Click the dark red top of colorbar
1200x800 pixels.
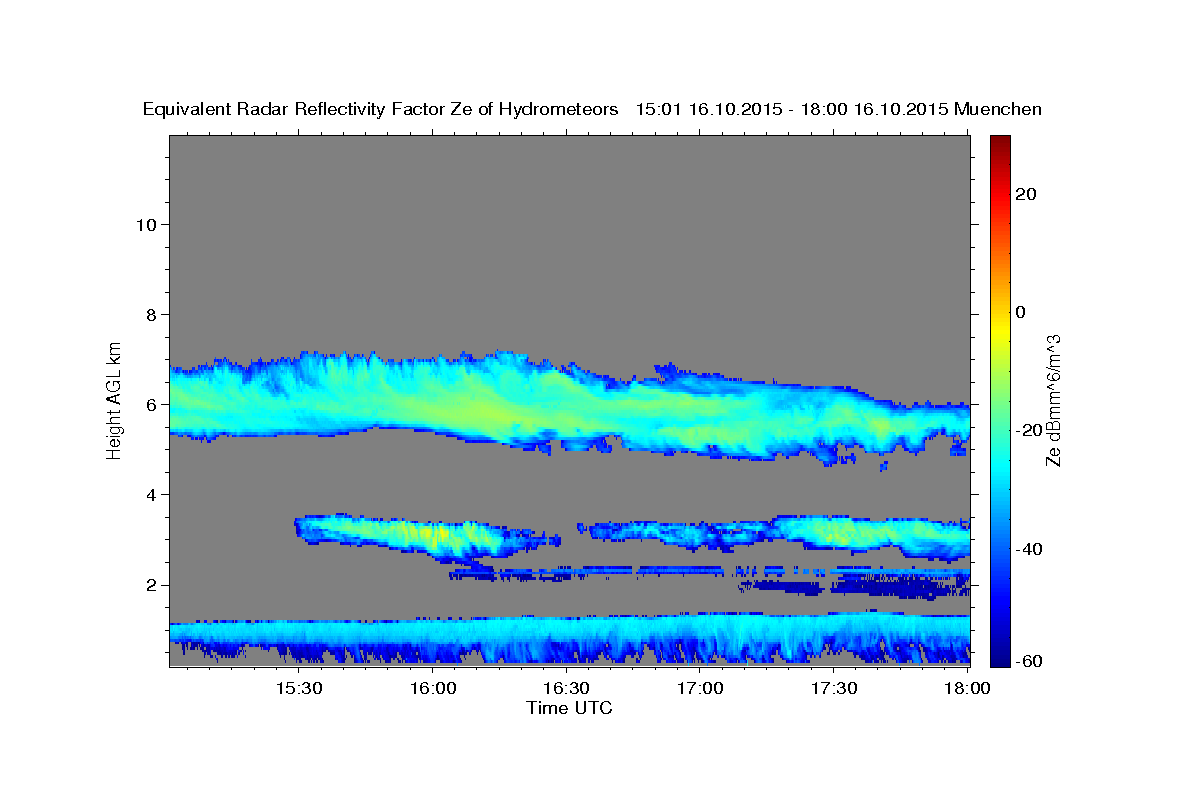click(1002, 142)
